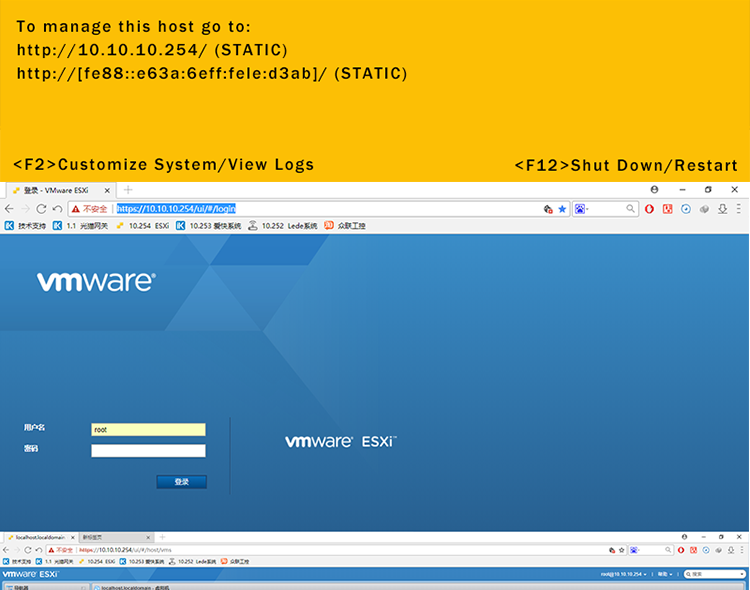Click the user account icon in login browser title bar
750x590 pixels.
click(x=654, y=189)
